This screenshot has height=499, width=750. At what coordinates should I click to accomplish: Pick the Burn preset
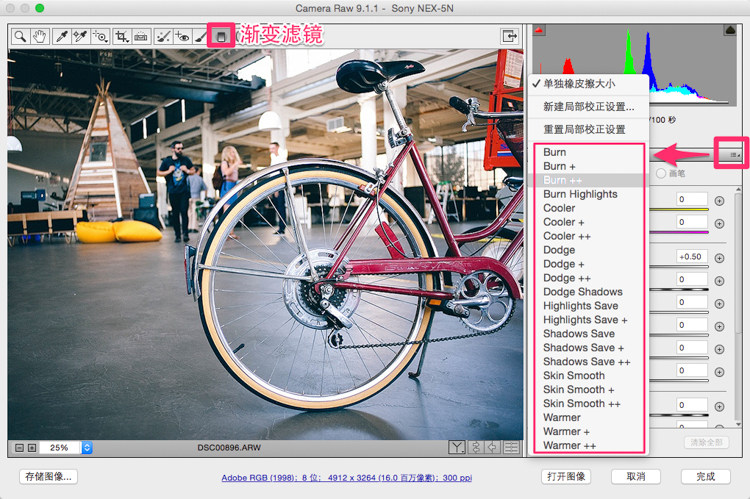point(589,152)
